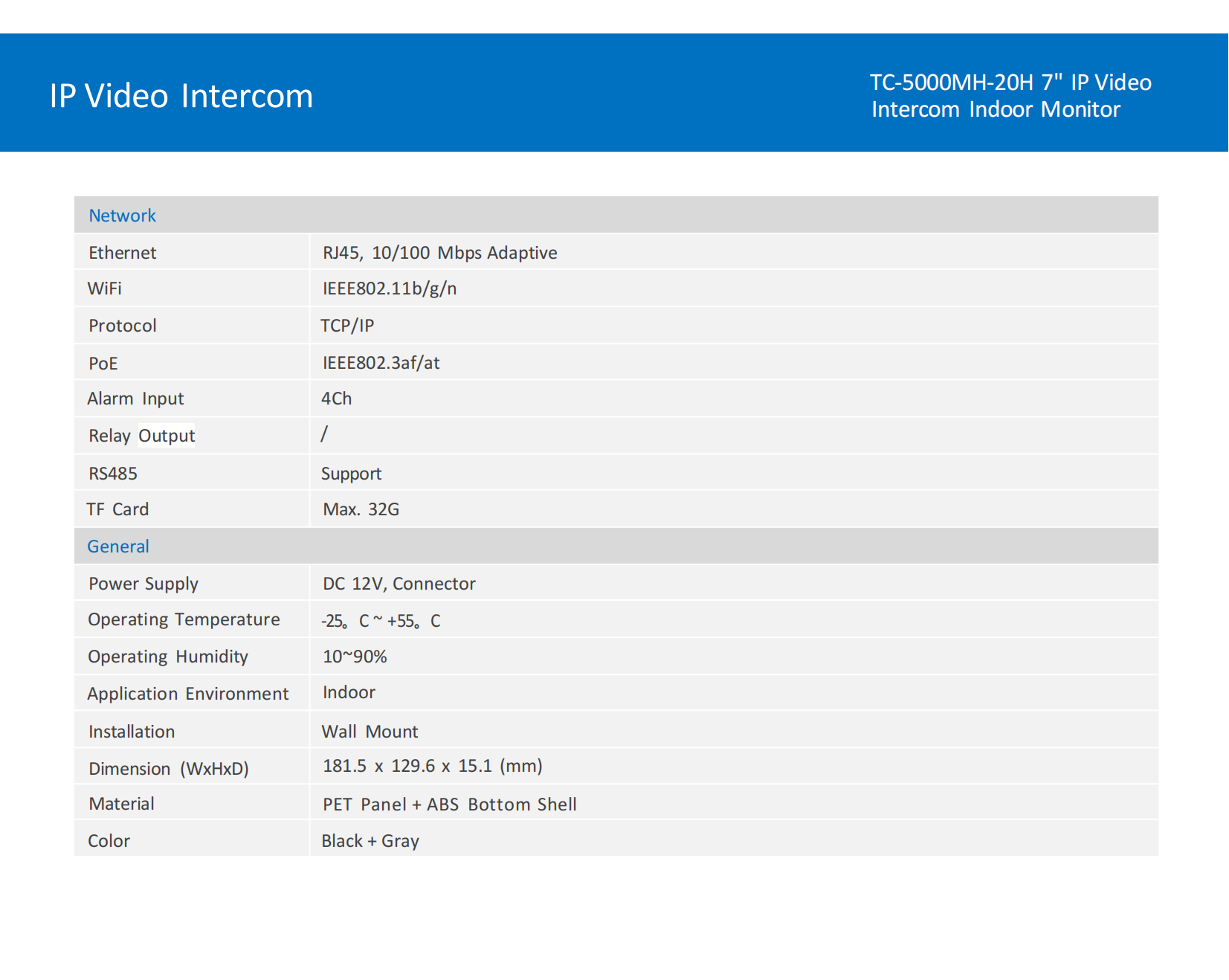This screenshot has height=980, width=1229.
Task: Click the RJ45, 10/100 Mbps Adaptive value
Action: (x=439, y=253)
